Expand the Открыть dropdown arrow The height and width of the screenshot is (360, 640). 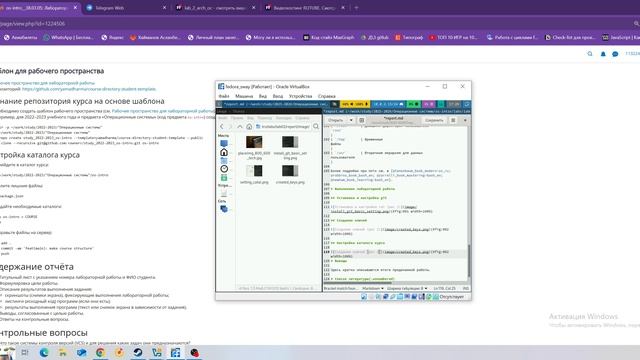351,120
